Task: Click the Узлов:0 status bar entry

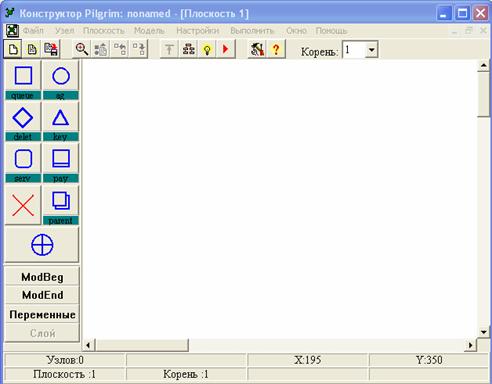Action: [x=65, y=360]
